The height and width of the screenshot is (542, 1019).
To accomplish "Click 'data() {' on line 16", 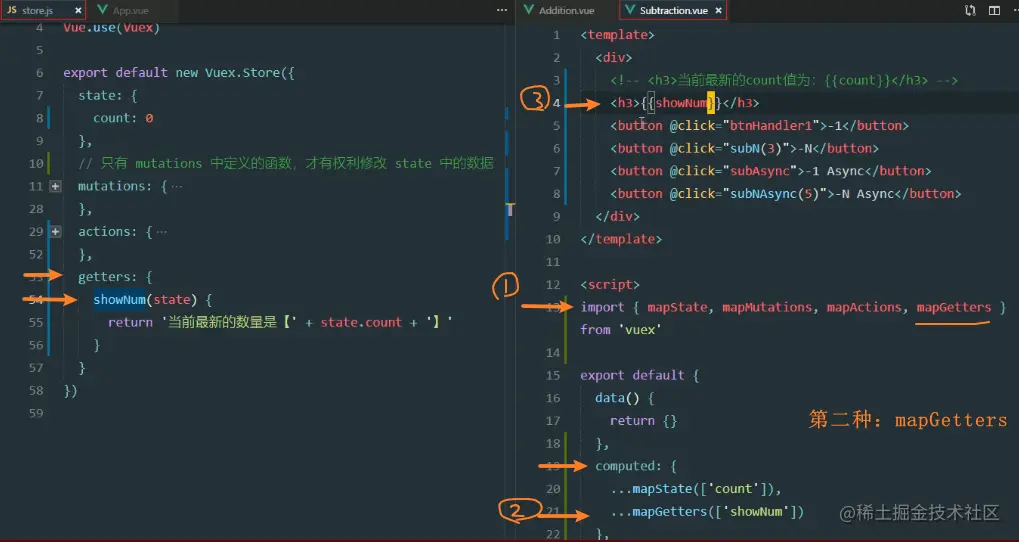I will (x=625, y=398).
